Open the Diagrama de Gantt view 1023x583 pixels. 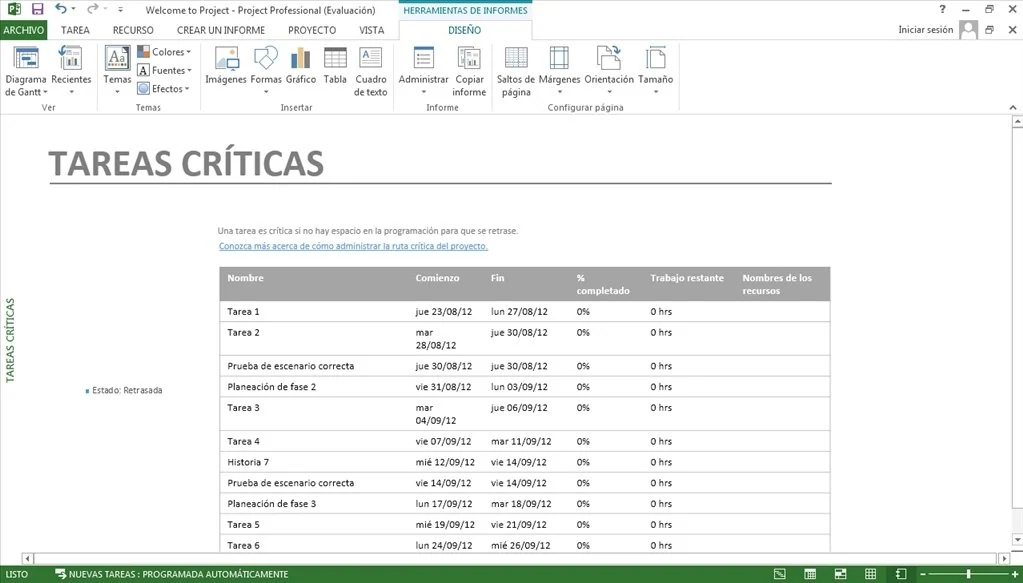point(25,71)
